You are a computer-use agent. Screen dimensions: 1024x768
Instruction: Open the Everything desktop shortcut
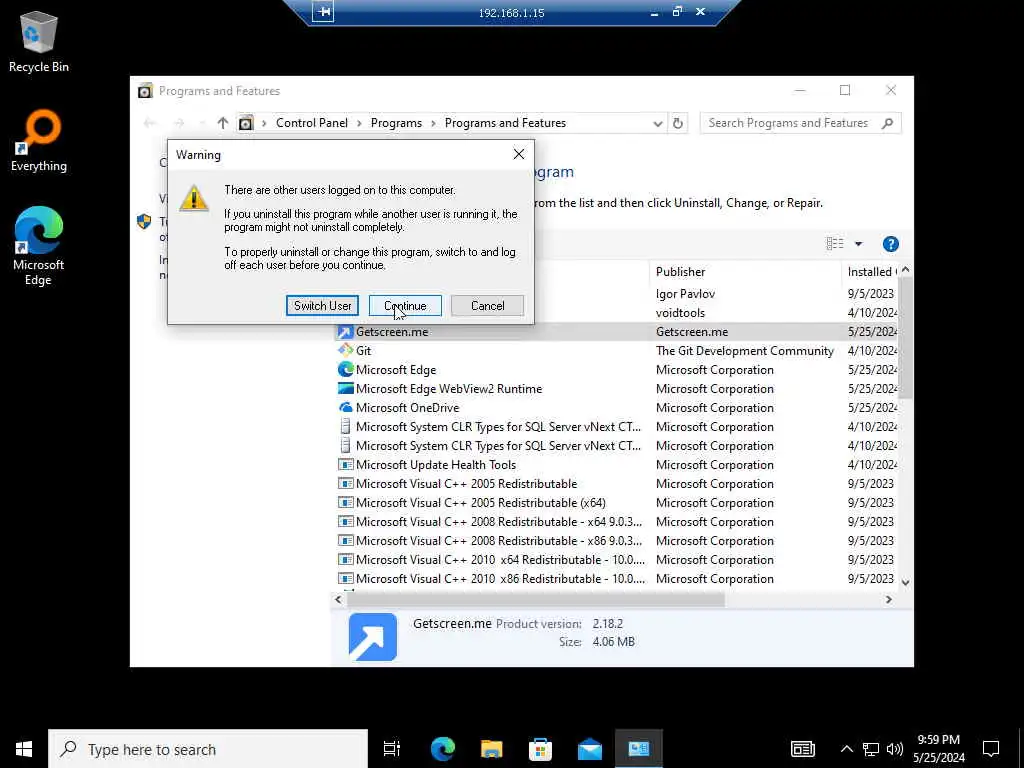39,141
